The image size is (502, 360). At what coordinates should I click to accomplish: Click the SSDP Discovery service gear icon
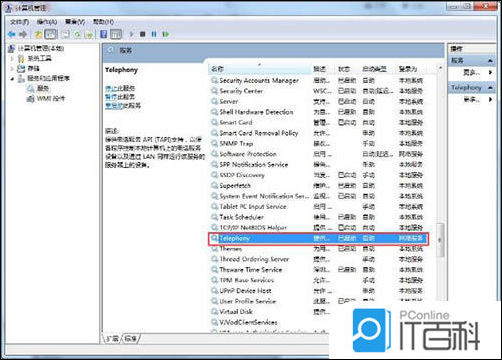[214, 175]
